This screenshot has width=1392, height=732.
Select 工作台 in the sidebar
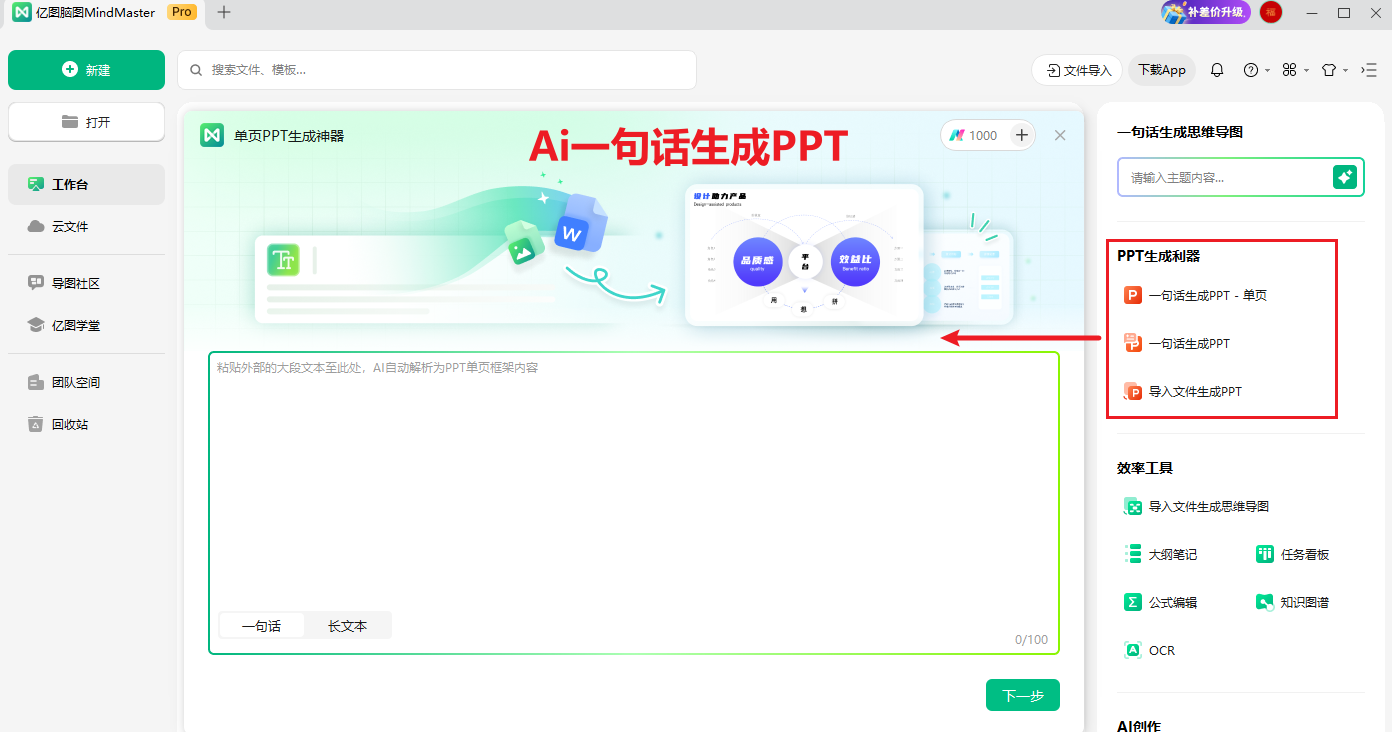[x=86, y=184]
